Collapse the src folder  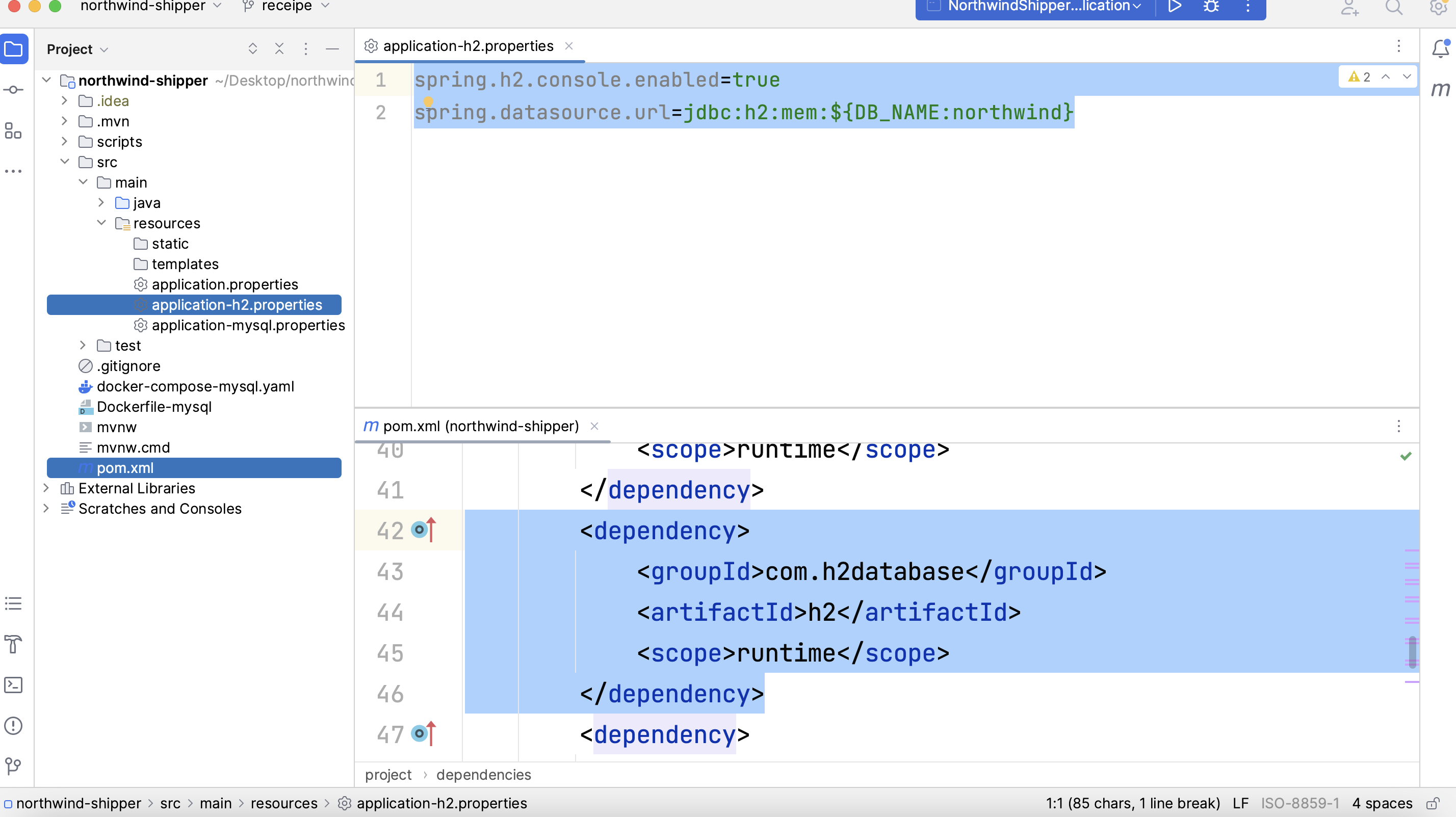tap(64, 162)
